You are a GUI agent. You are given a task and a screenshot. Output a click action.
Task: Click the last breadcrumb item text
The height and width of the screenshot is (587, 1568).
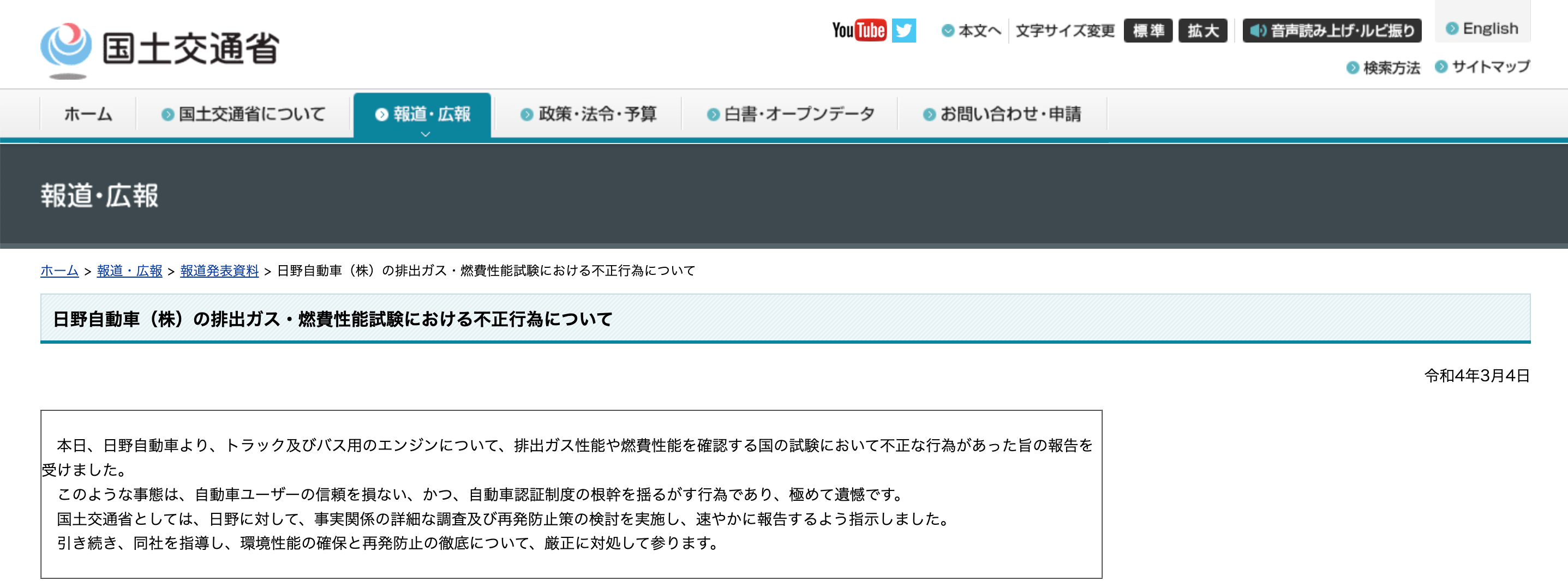(x=486, y=271)
